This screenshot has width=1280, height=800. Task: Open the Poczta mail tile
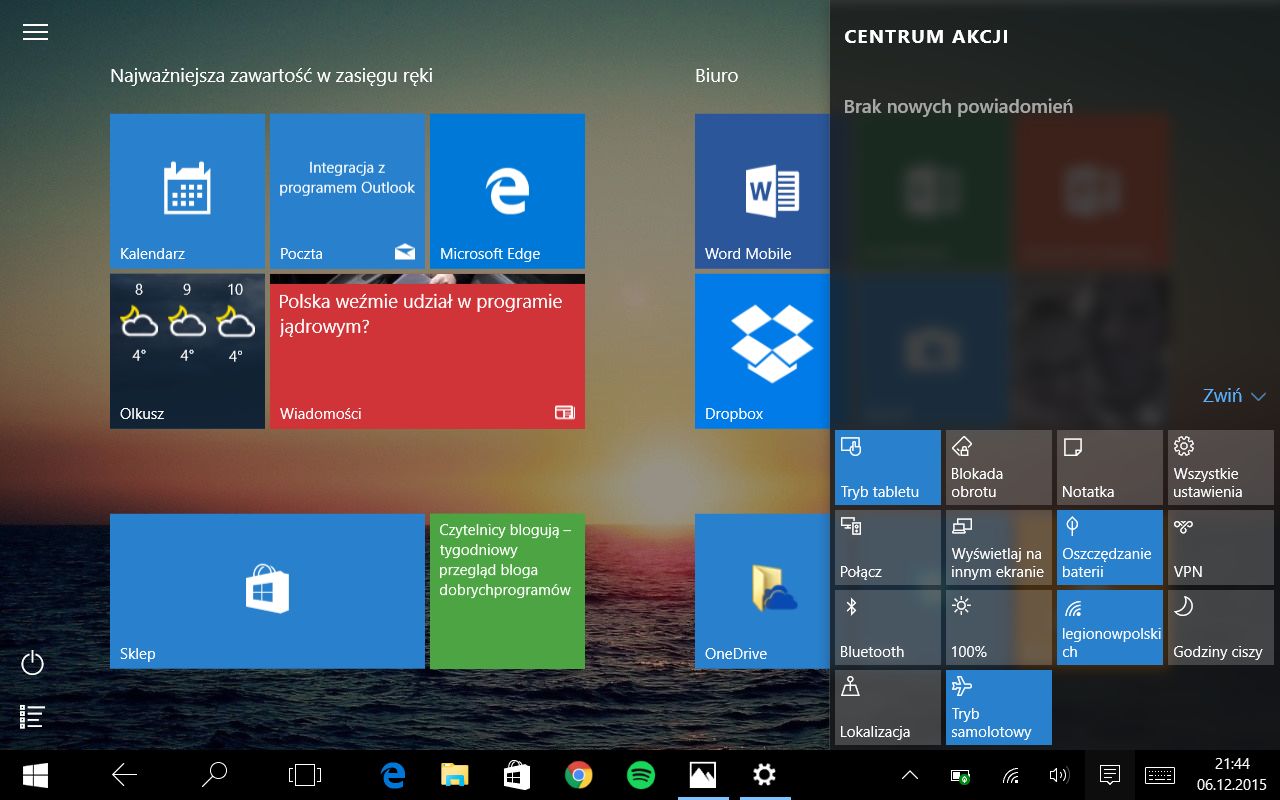coord(347,191)
